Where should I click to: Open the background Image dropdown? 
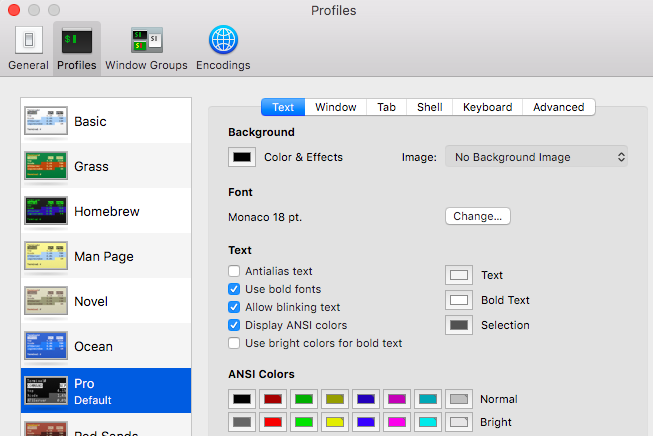[x=536, y=157]
